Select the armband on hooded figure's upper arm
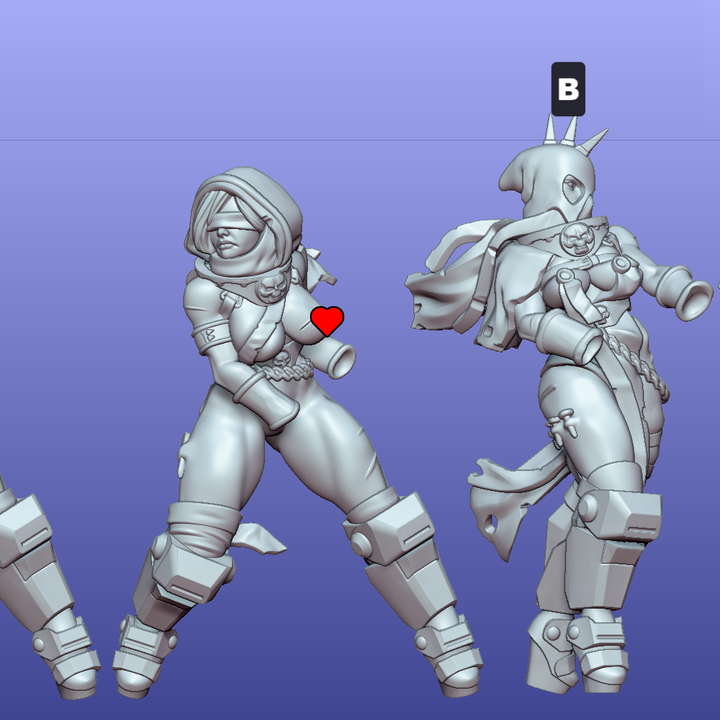This screenshot has height=720, width=720. [x=209, y=337]
